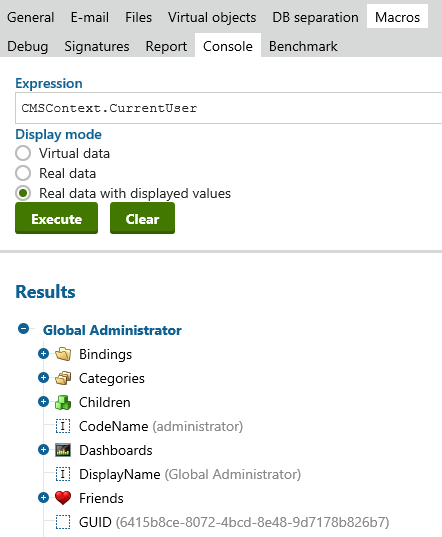Click the DisplayName text field icon
Screen dimensions: 442x537
63,474
